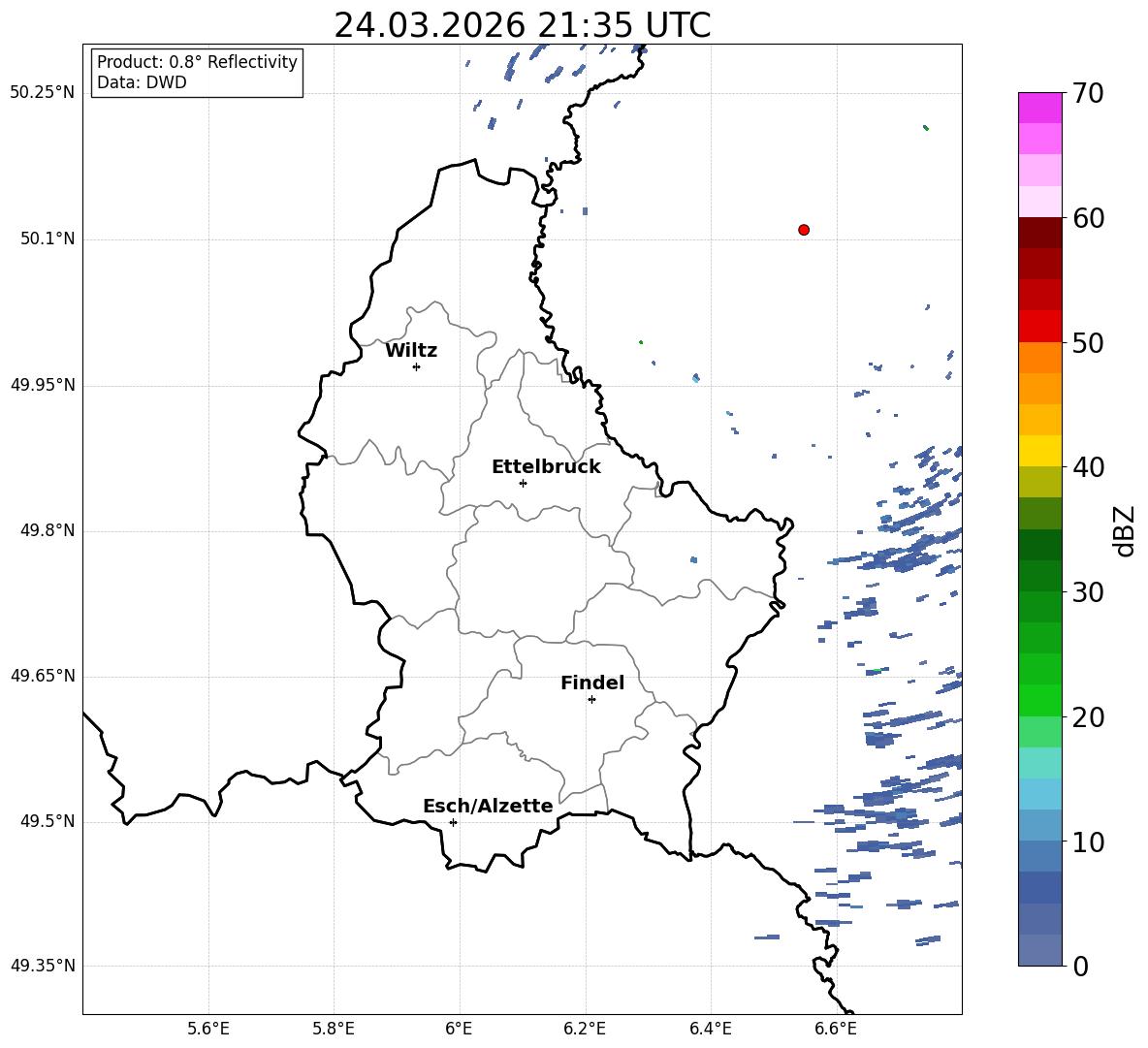Select the Esch/Alzette label
This screenshot has height=1048, width=1148.
[488, 807]
